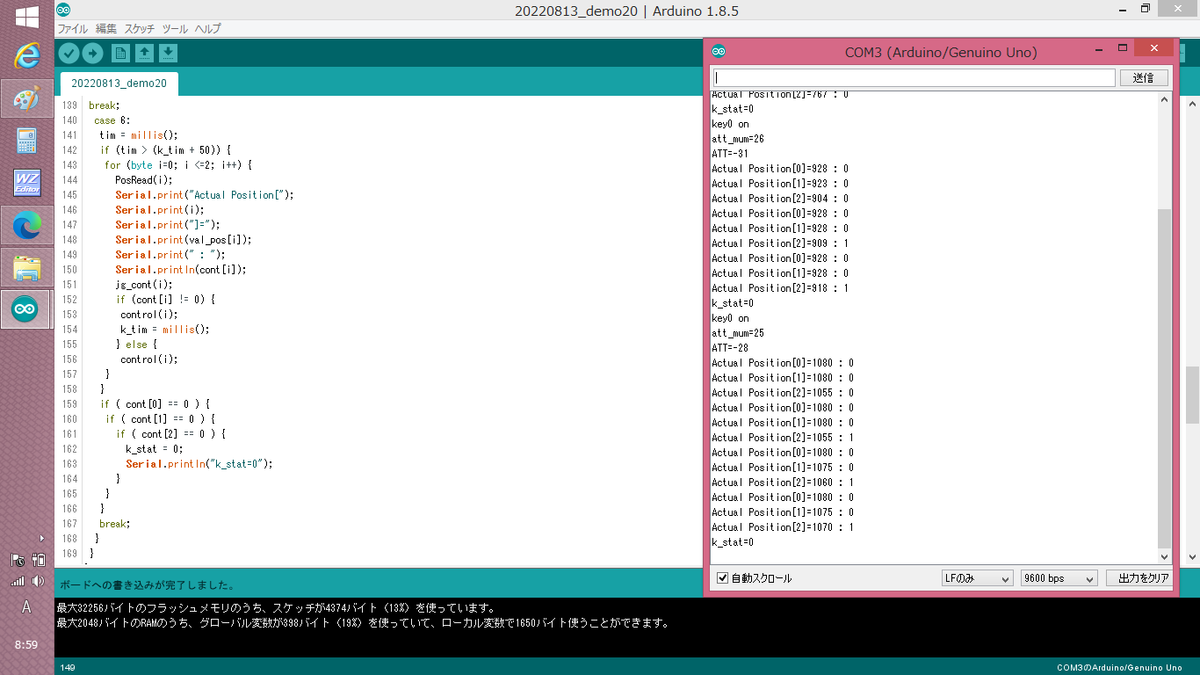The height and width of the screenshot is (675, 1200).
Task: Click the Arduino logo in the COM3 window title
Action: [x=719, y=52]
